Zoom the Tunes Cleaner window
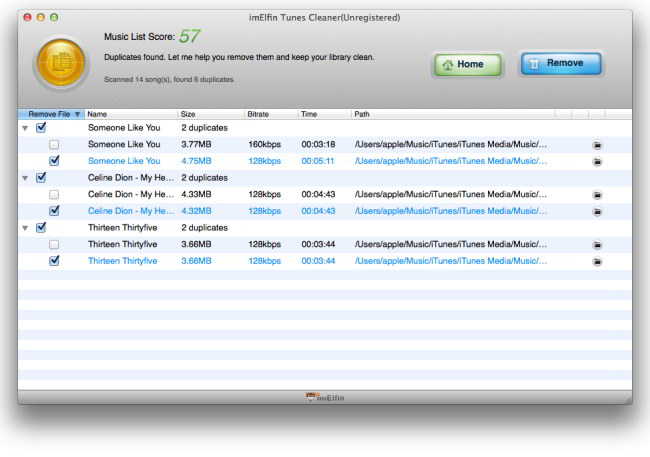 point(54,17)
